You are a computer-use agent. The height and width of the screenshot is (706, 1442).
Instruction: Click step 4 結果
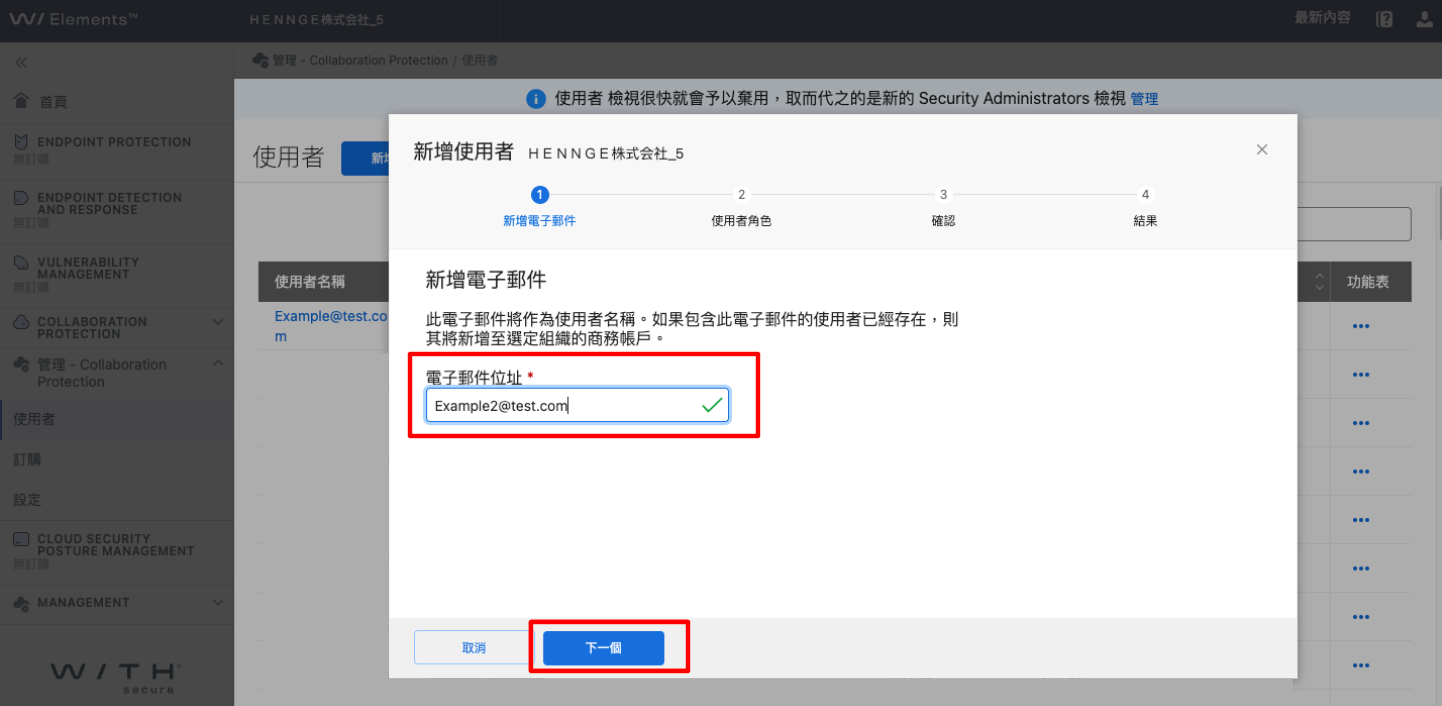pyautogui.click(x=1145, y=208)
